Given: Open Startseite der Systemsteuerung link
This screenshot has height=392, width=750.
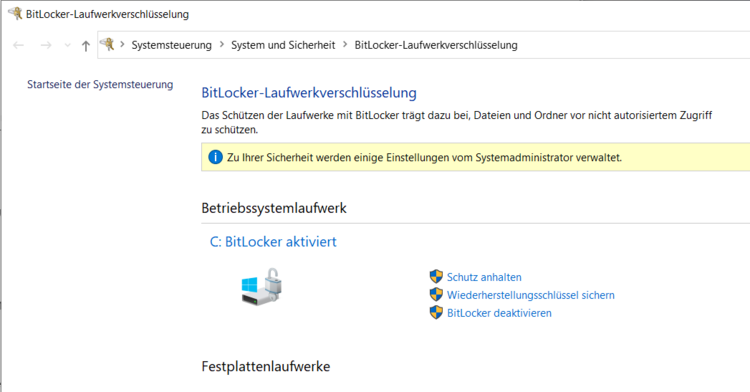Looking at the screenshot, I should click(100, 85).
